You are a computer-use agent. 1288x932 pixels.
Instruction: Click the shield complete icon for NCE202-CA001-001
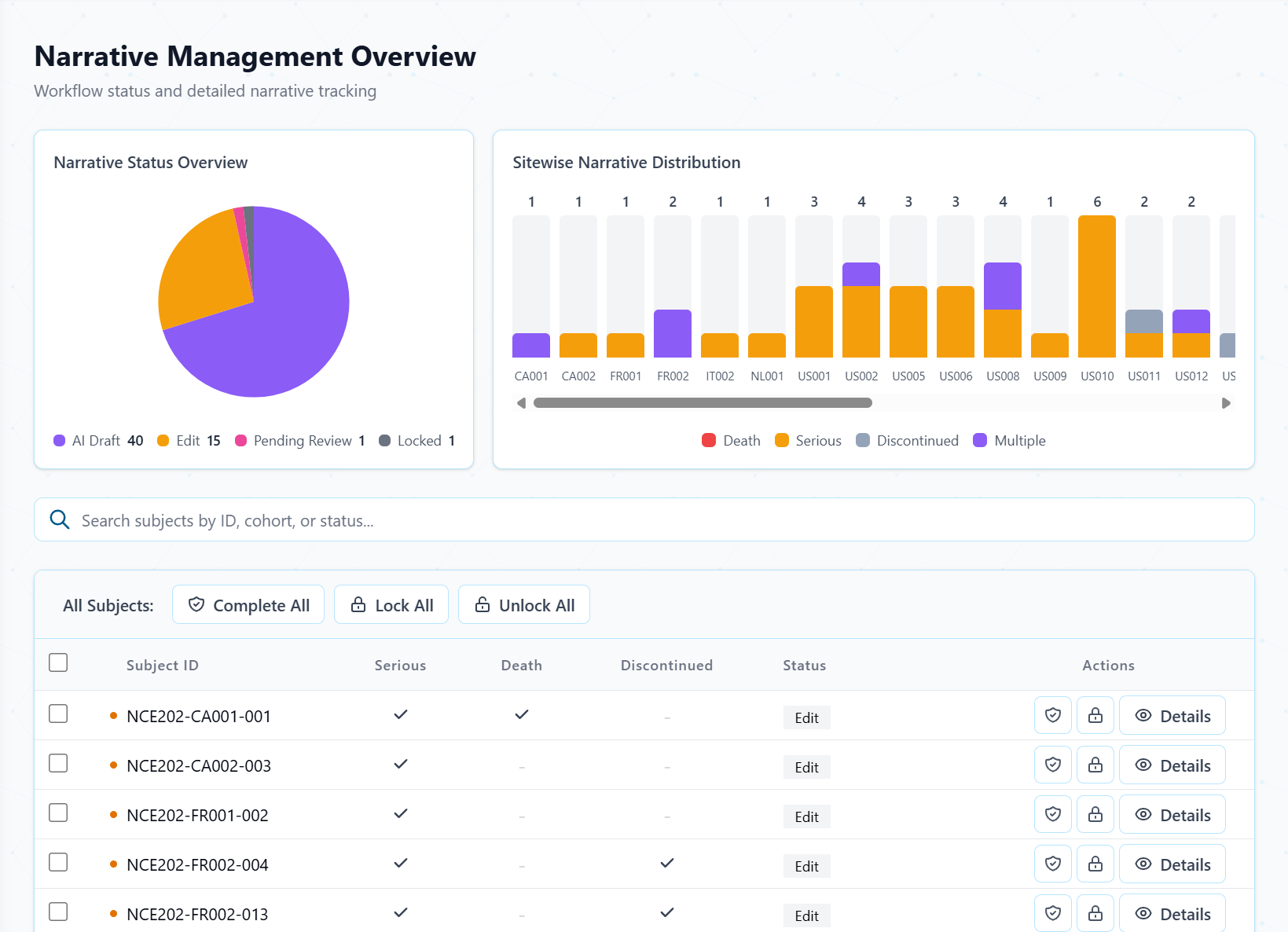(x=1053, y=715)
